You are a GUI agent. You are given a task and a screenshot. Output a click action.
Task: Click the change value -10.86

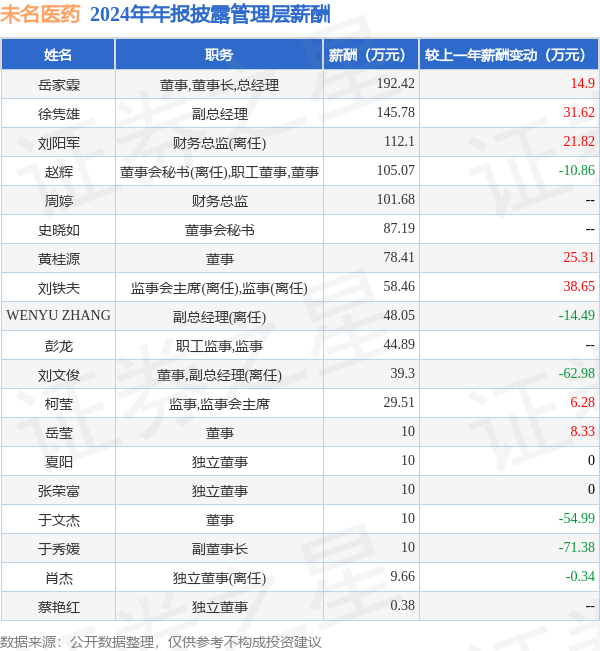(576, 170)
